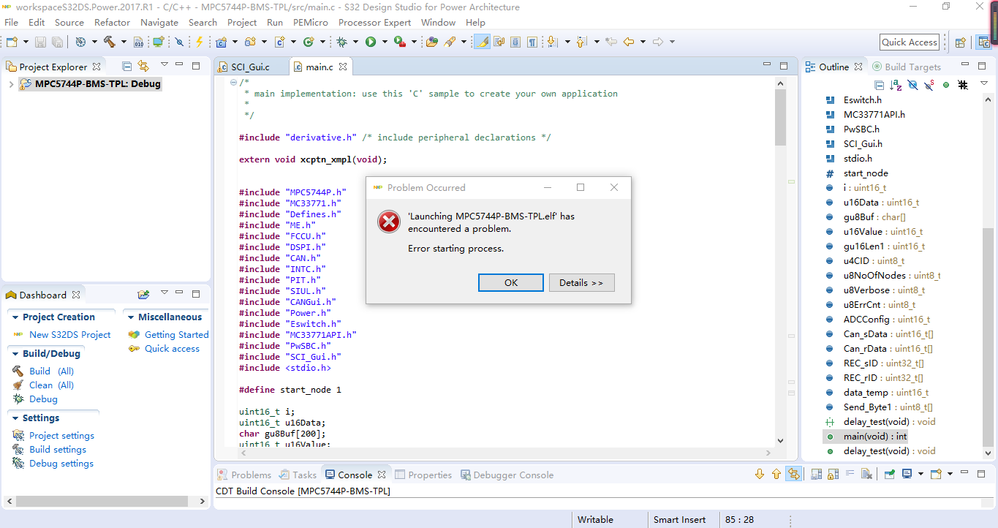
Task: Click the Build Targets tab
Action: click(x=906, y=67)
